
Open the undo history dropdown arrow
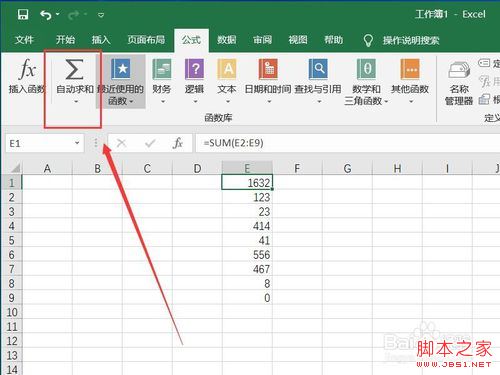point(58,14)
